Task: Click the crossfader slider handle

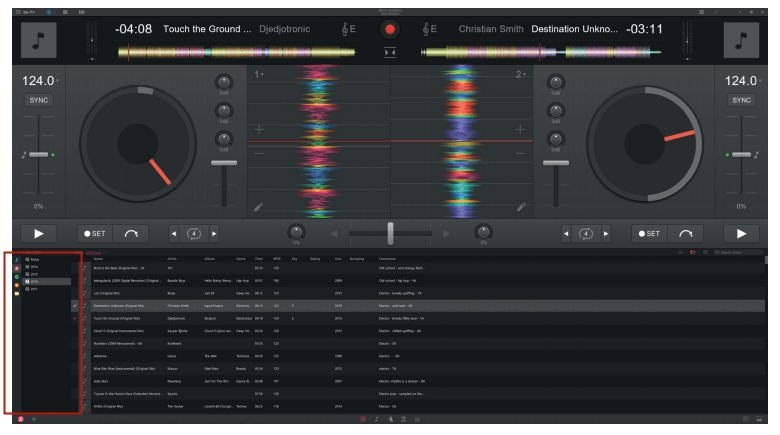Action: click(389, 233)
